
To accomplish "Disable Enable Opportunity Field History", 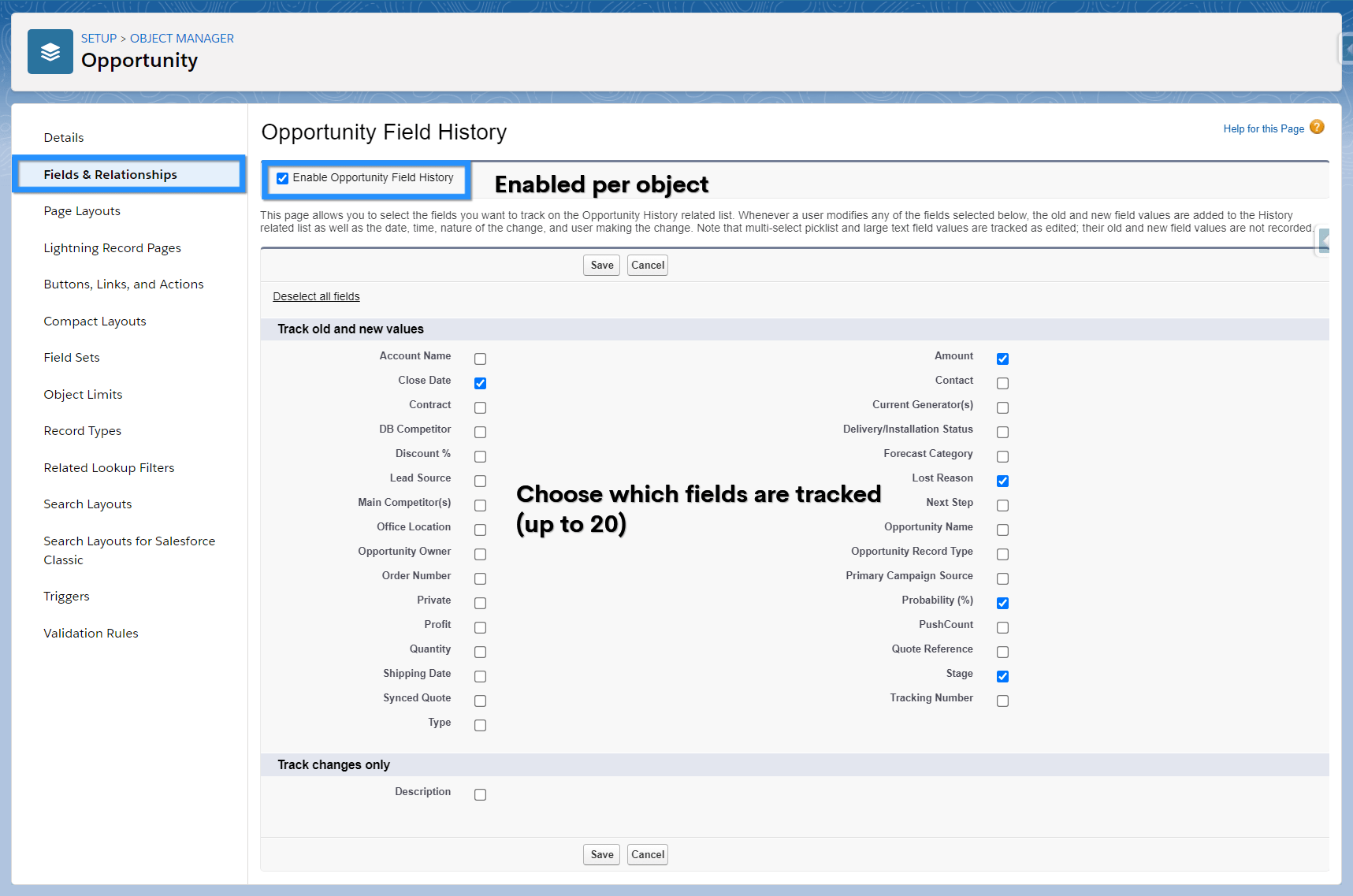I will point(282,178).
